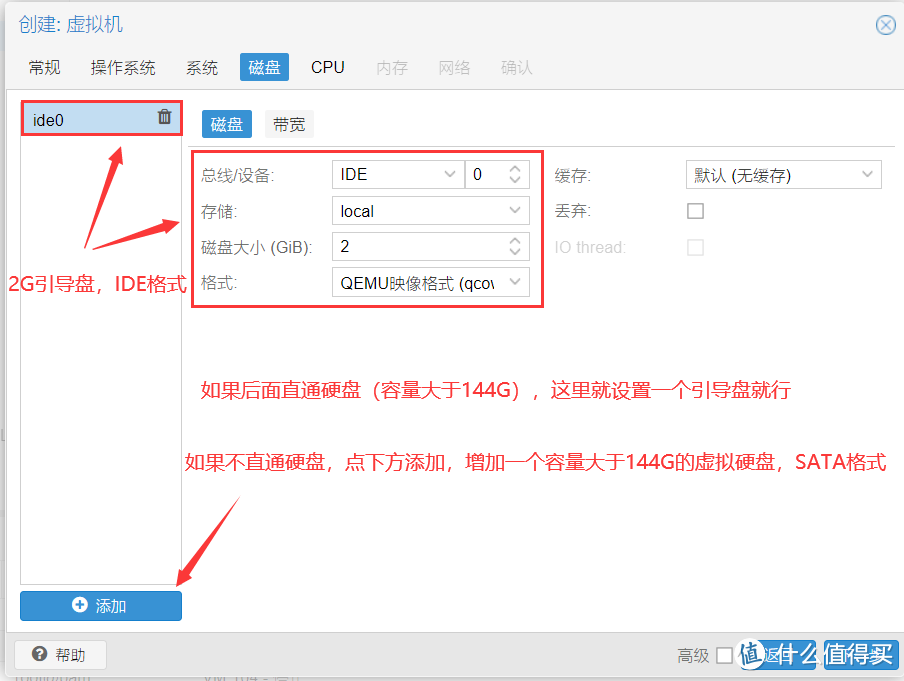Image resolution: width=904 pixels, height=681 pixels.
Task: Delete the ide0 disk via trash icon
Action: (164, 116)
